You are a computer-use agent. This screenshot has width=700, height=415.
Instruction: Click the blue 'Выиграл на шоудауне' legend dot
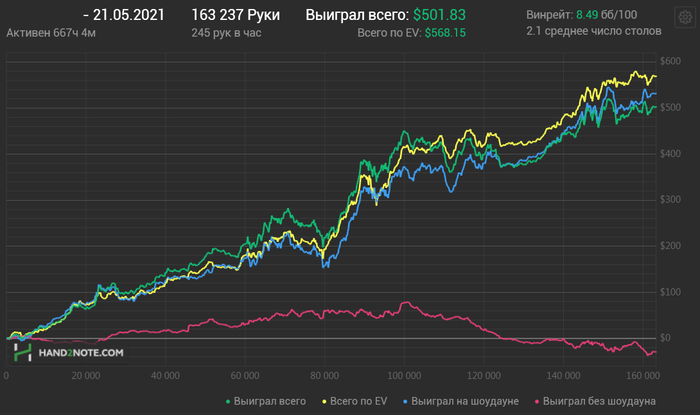[405, 402]
